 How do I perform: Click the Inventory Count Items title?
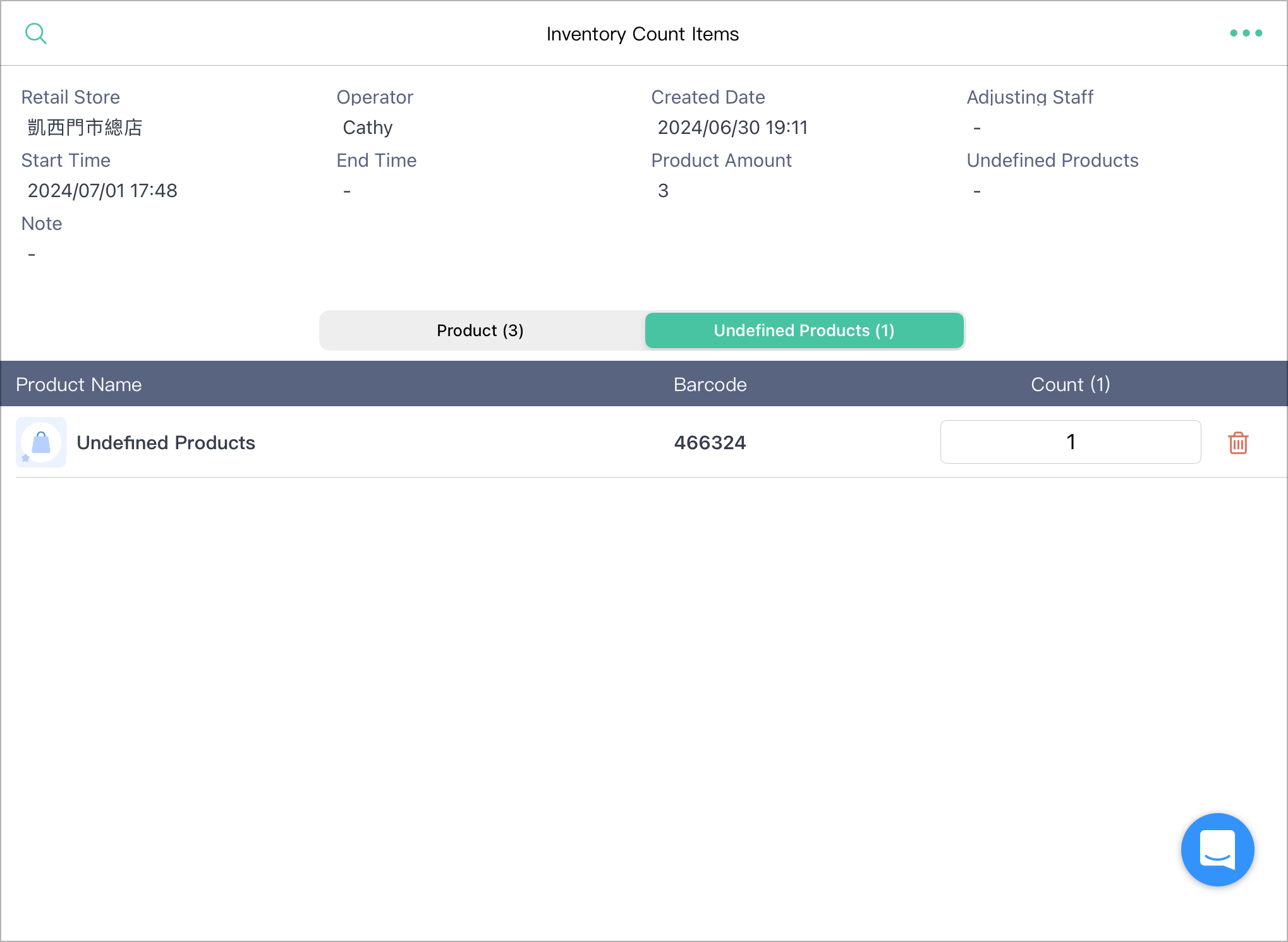[x=643, y=33]
